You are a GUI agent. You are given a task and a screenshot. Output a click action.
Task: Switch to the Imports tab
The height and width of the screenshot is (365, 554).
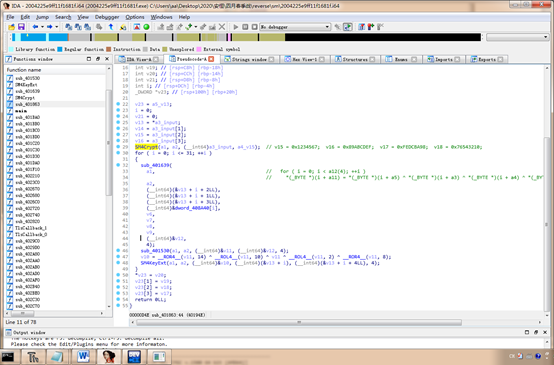443,59
